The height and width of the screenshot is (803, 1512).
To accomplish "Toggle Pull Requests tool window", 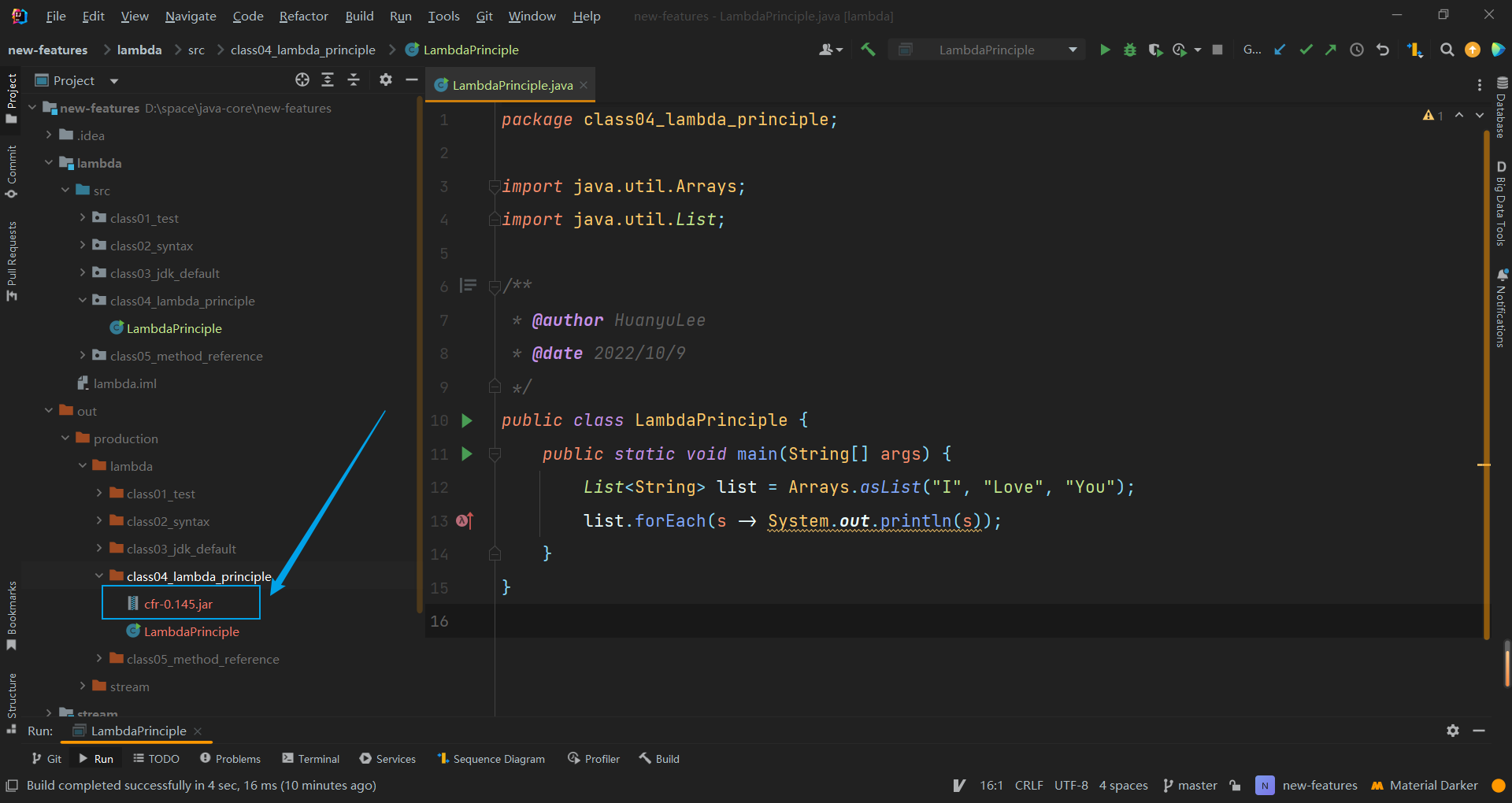I will coord(12,261).
